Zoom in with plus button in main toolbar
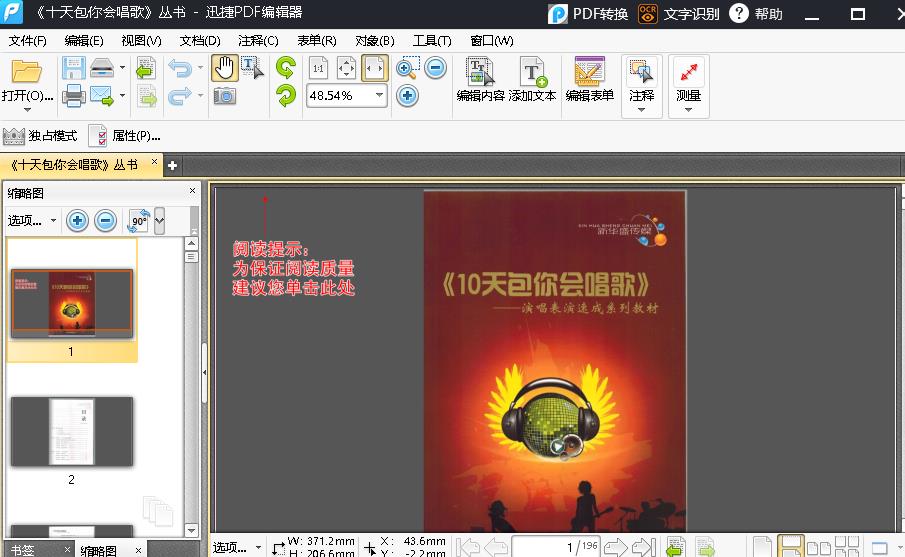 coord(407,95)
